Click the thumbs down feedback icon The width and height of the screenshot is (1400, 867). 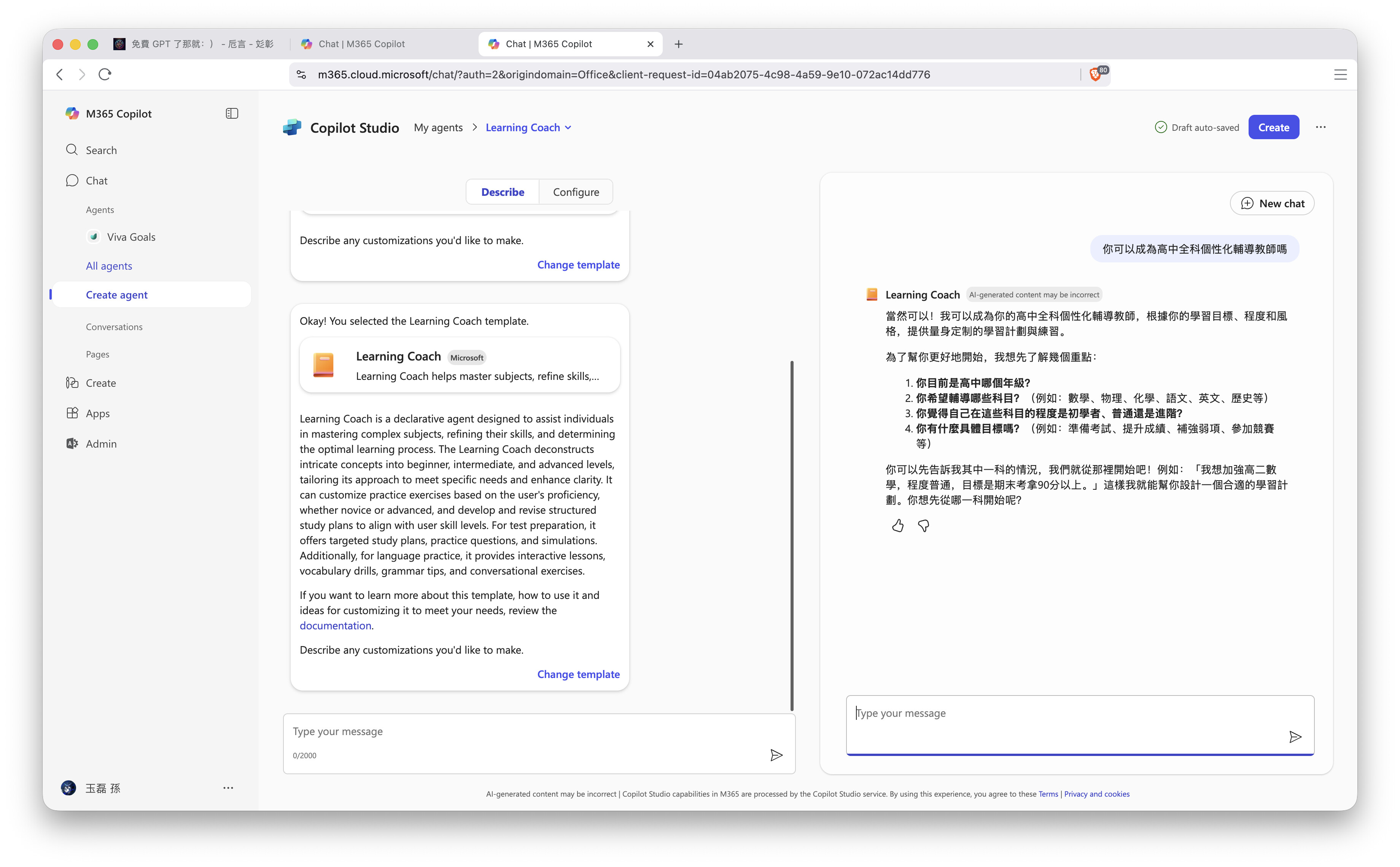923,526
